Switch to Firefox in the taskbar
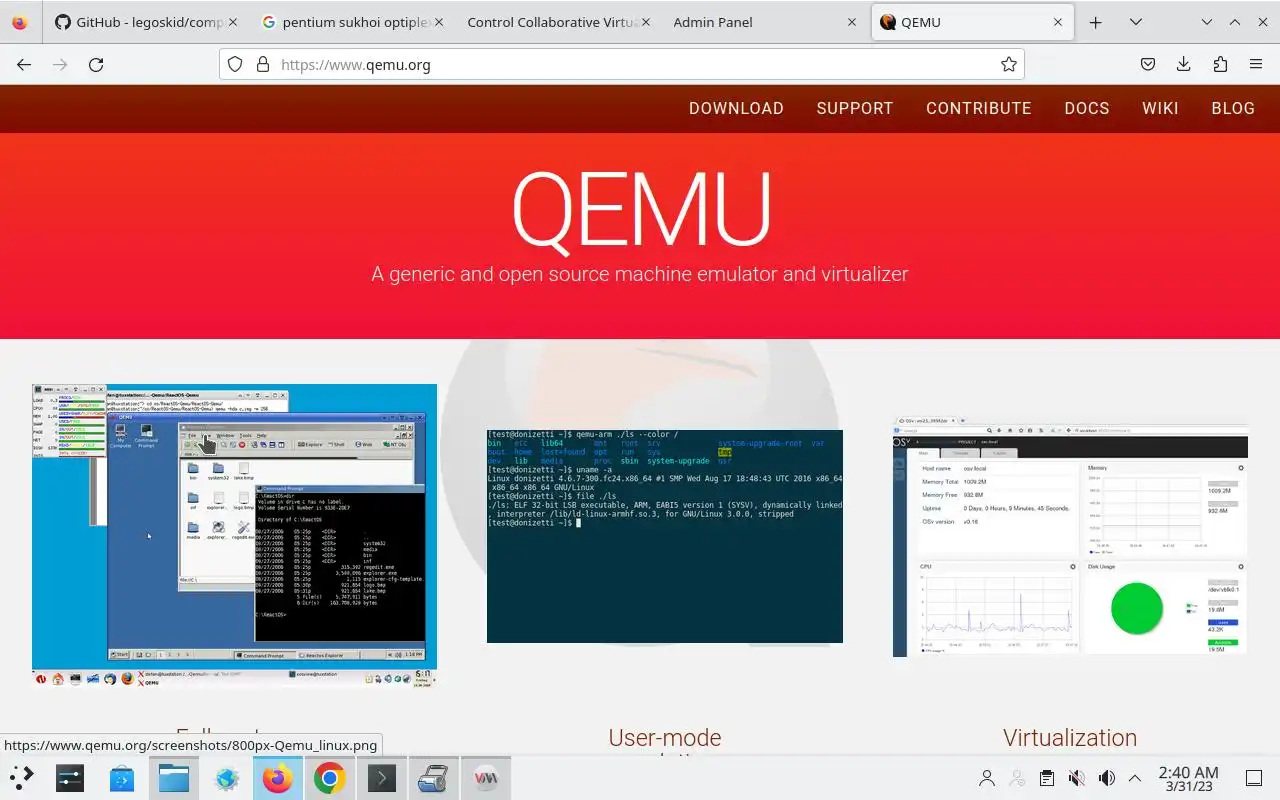This screenshot has width=1280, height=800. click(278, 778)
